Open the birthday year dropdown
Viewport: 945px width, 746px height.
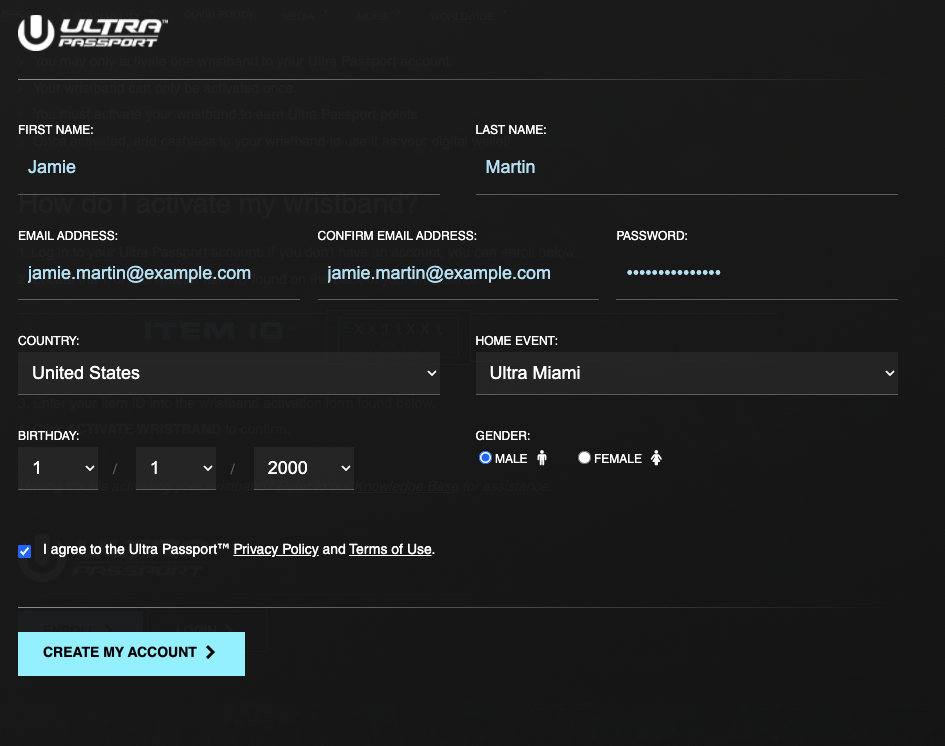click(x=304, y=468)
